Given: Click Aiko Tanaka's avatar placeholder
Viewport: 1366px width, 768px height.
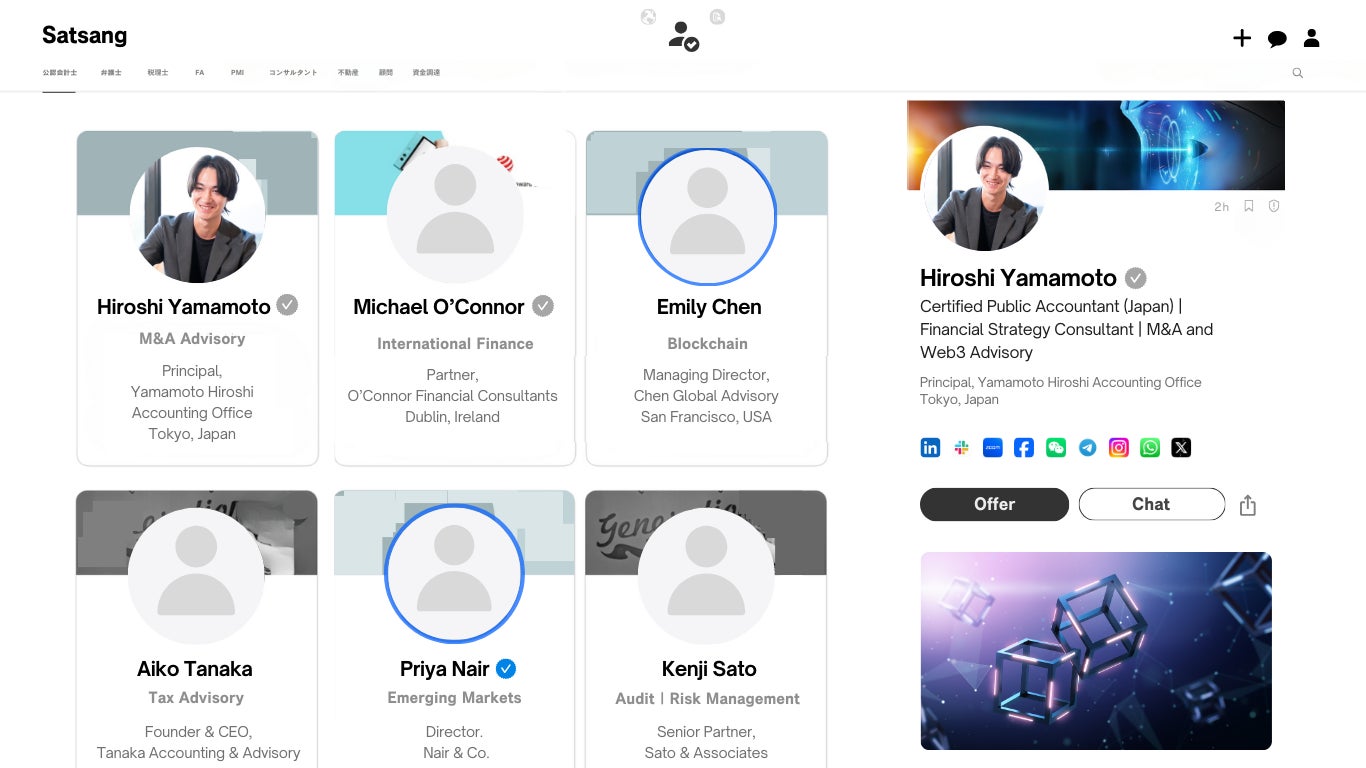Looking at the screenshot, I should click(196, 576).
